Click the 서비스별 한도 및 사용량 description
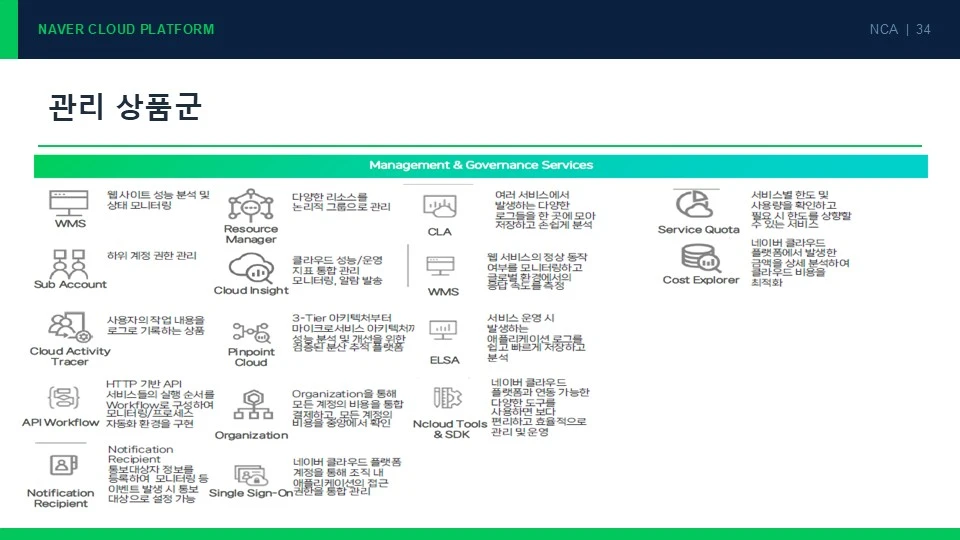960x540 pixels. 801,209
